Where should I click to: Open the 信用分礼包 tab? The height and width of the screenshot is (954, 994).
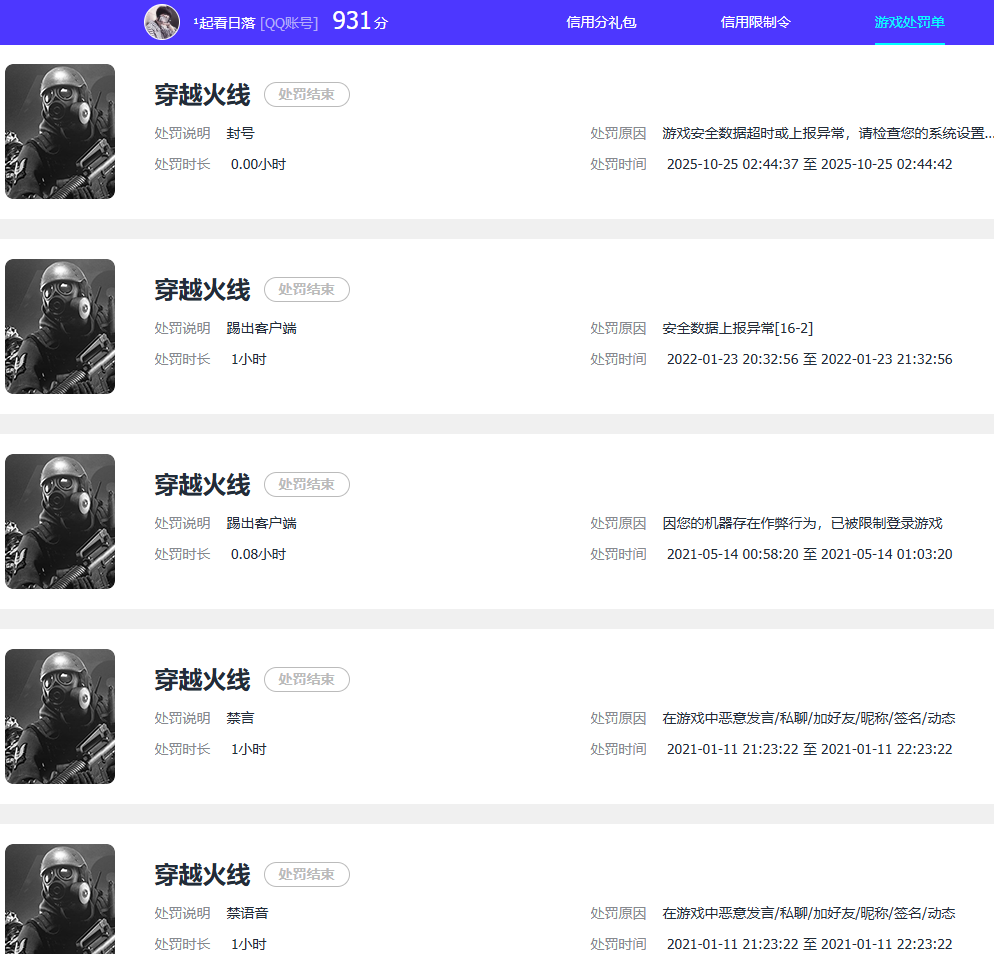pos(601,22)
